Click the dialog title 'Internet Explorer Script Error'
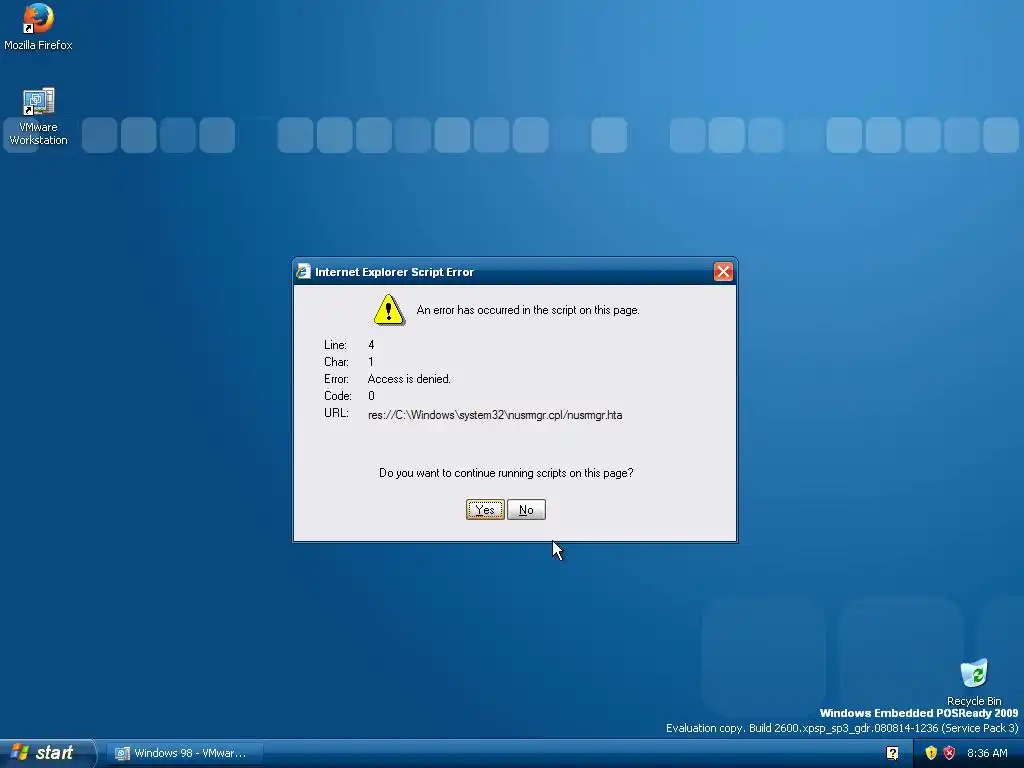 (394, 272)
